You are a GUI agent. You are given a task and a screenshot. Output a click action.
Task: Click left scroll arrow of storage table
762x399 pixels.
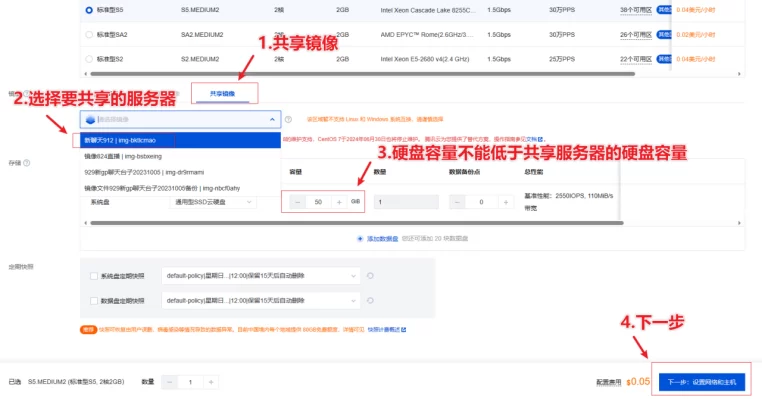coord(86,223)
